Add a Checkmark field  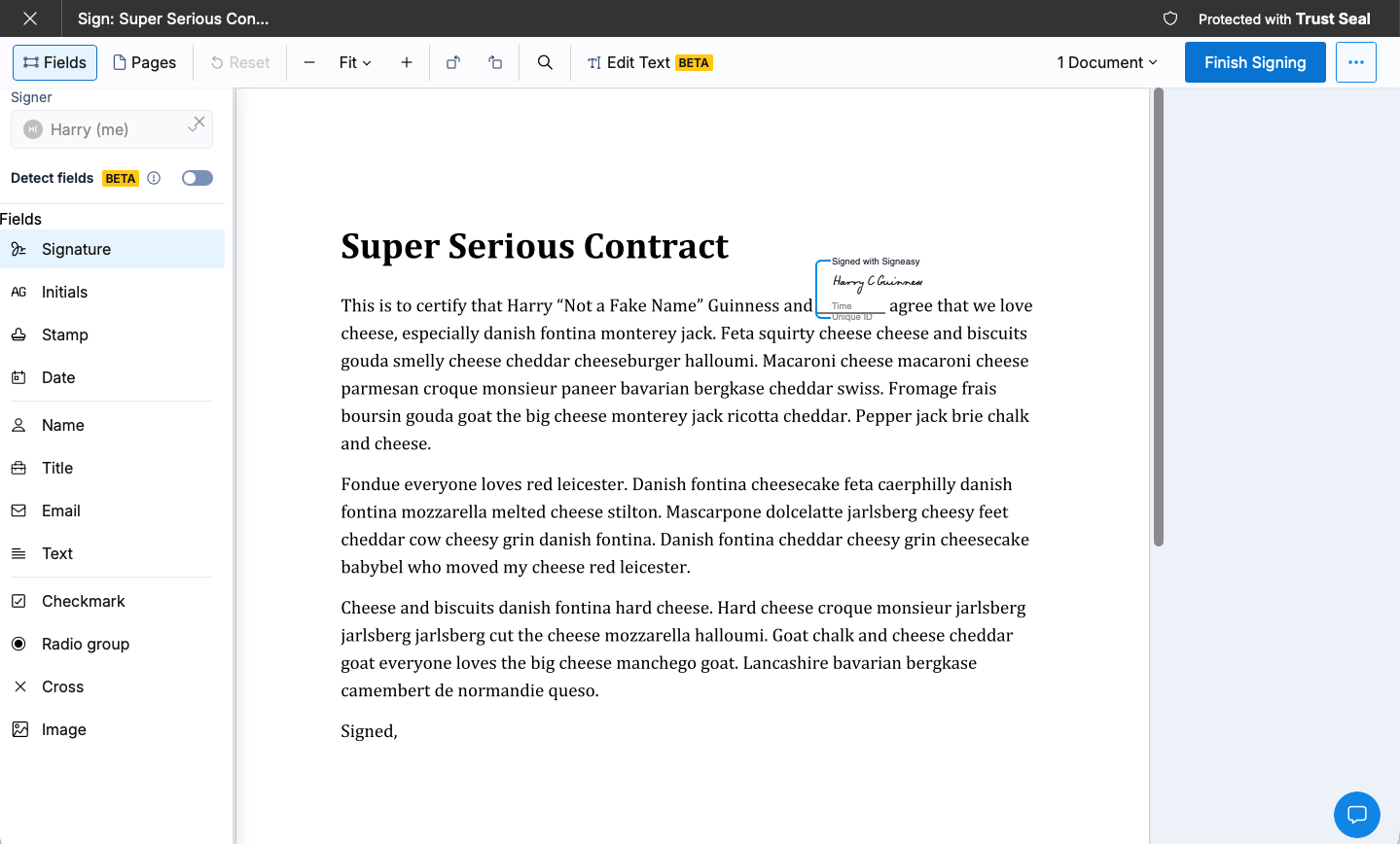click(x=112, y=601)
